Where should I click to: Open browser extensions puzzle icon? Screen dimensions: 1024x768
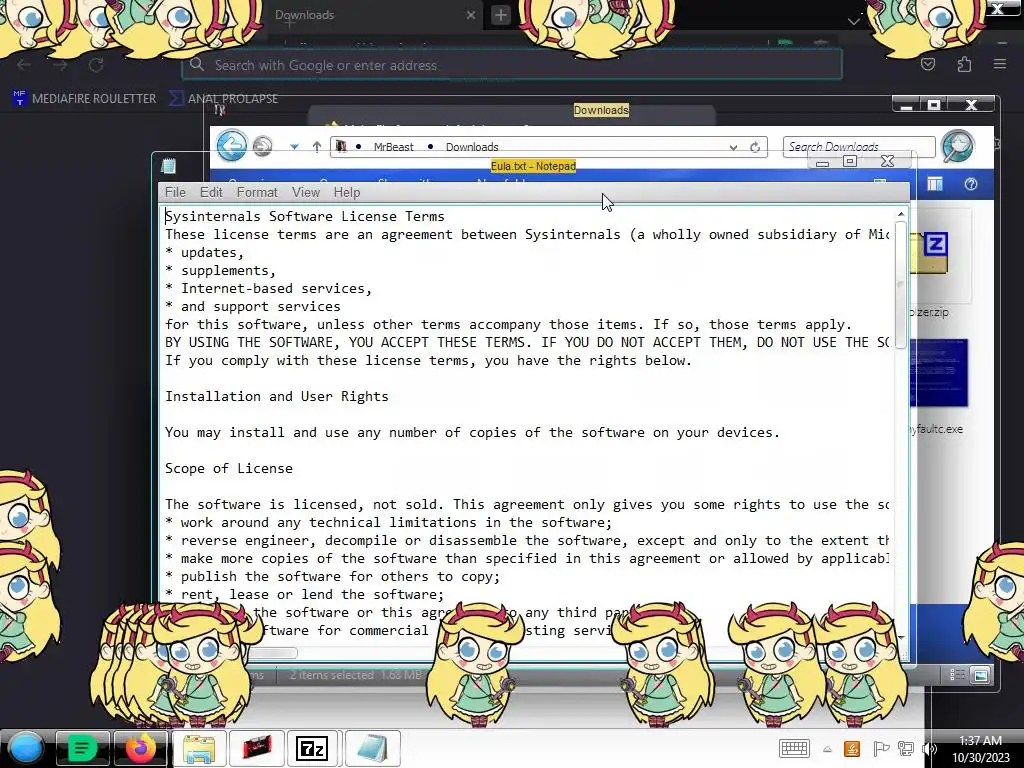pyautogui.click(x=964, y=64)
